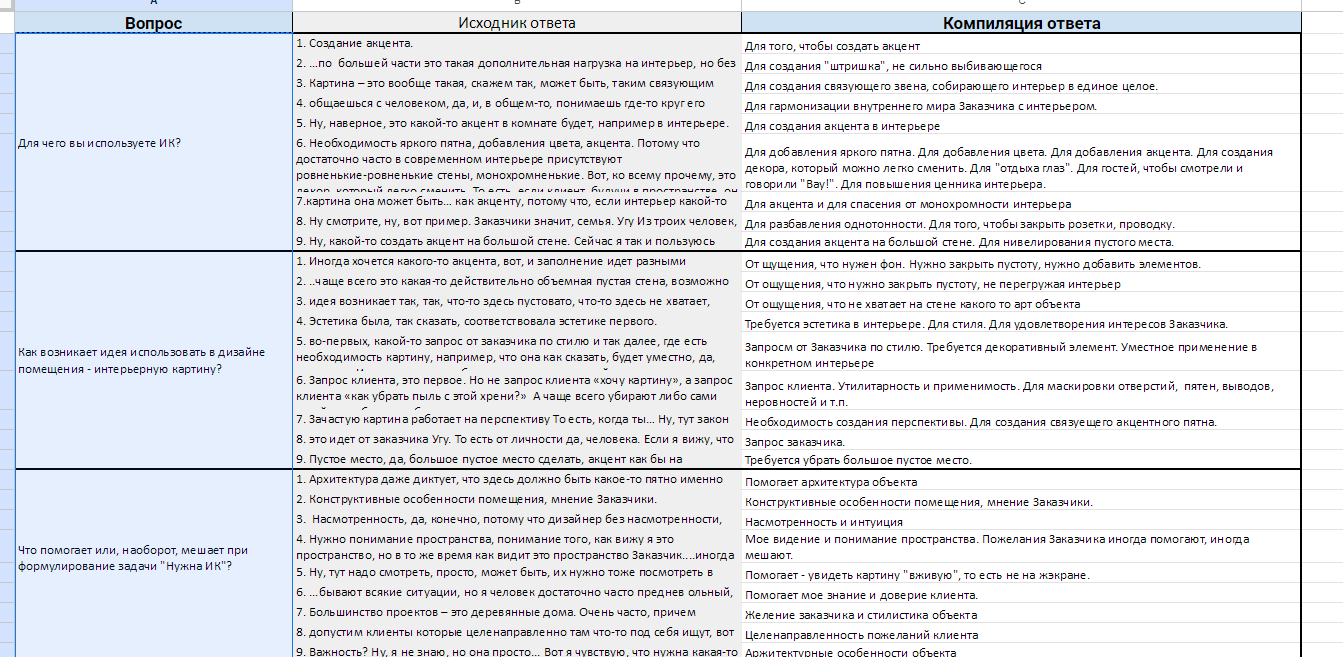Click cell starting "7. Большинство проектов"
The width and height of the screenshot is (1343, 657).
[x=517, y=612]
